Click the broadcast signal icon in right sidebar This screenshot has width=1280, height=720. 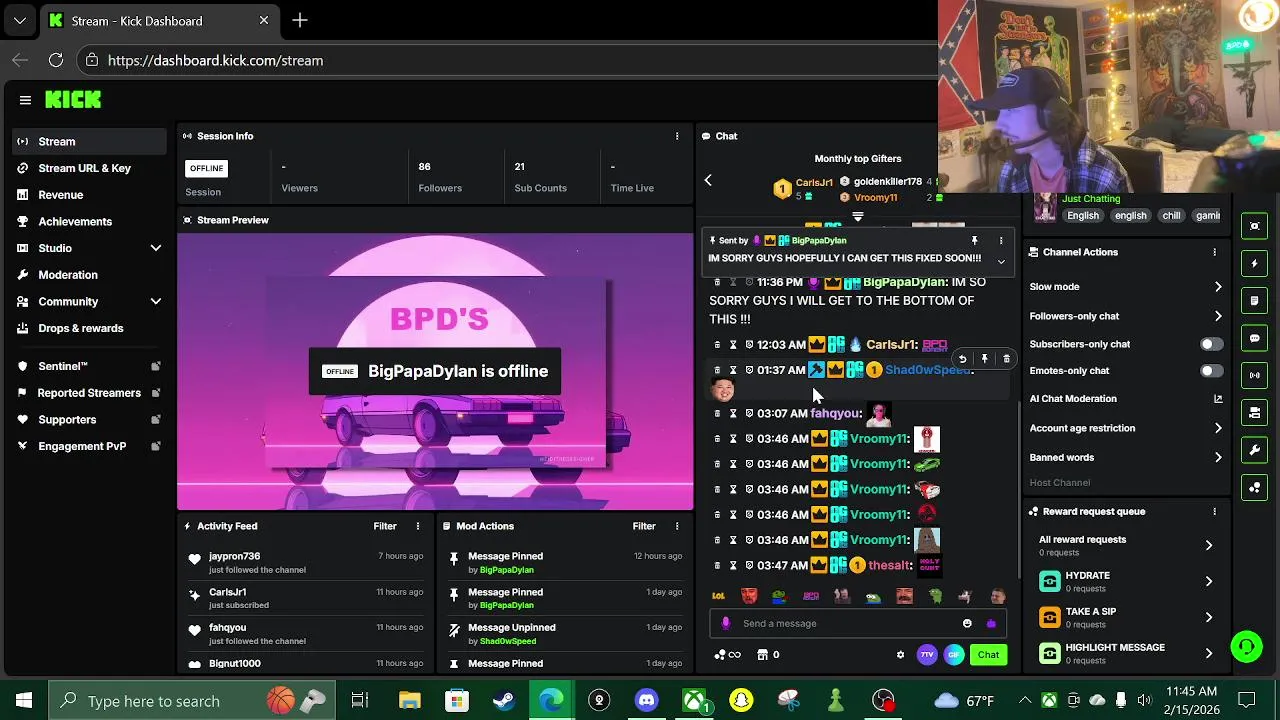coord(1255,375)
